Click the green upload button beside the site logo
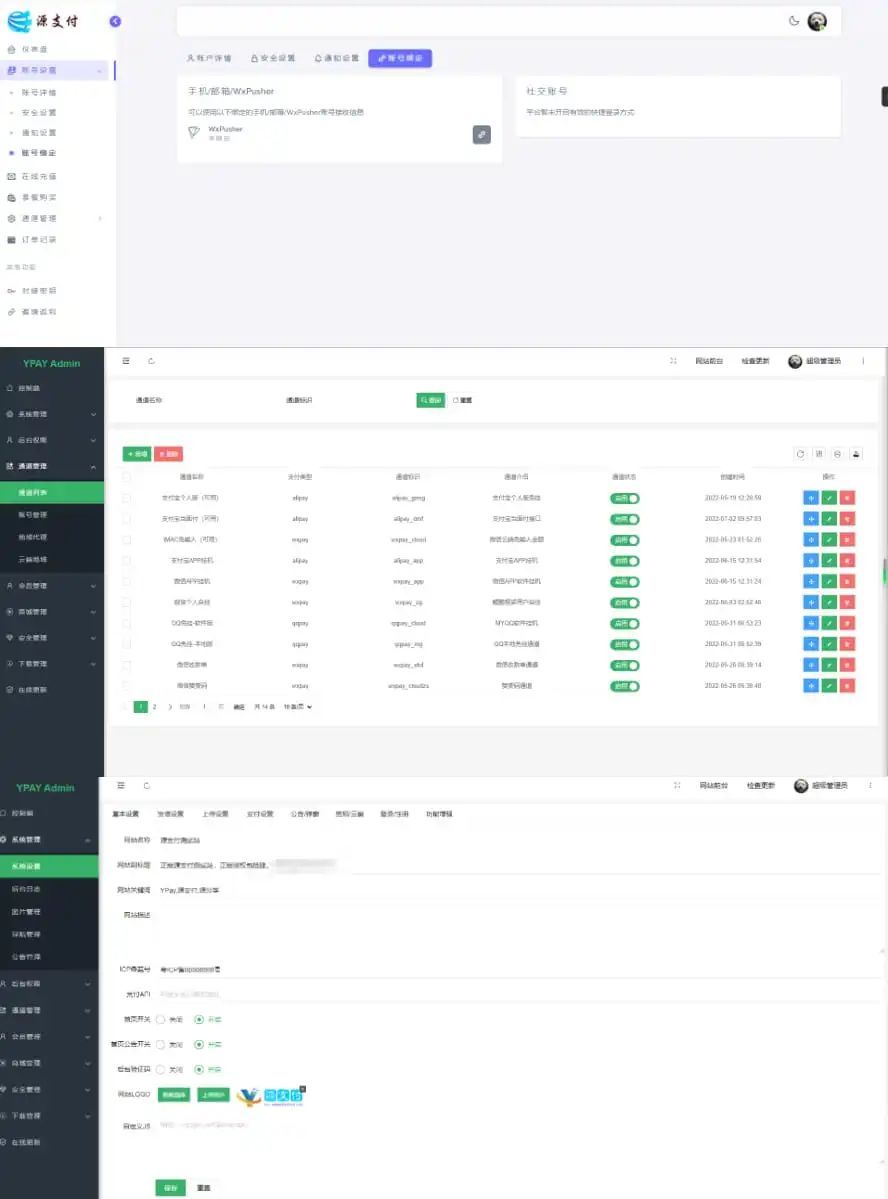This screenshot has width=888, height=1199. (x=213, y=1095)
